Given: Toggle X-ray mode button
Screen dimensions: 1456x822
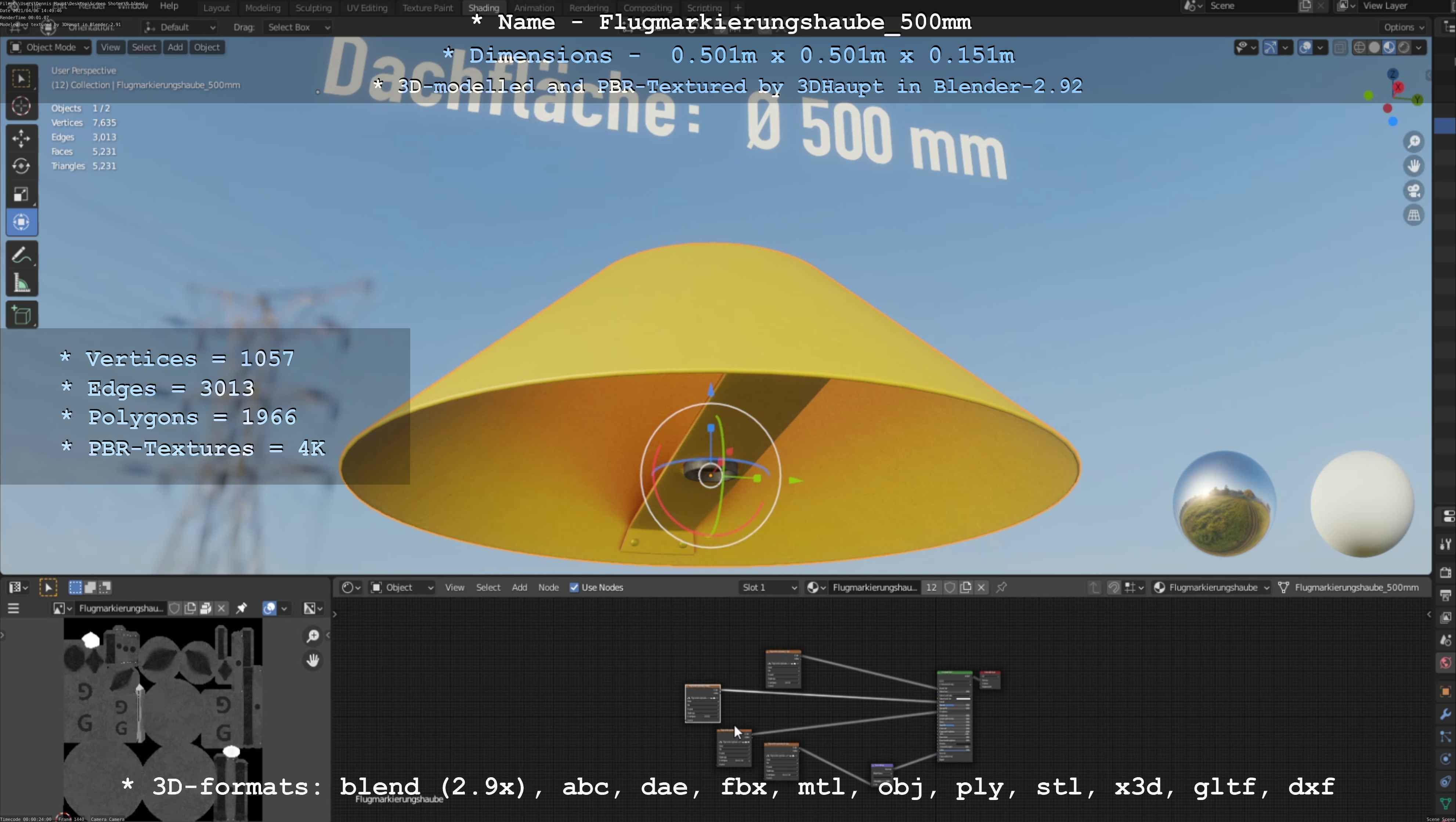Looking at the screenshot, I should (x=1340, y=47).
